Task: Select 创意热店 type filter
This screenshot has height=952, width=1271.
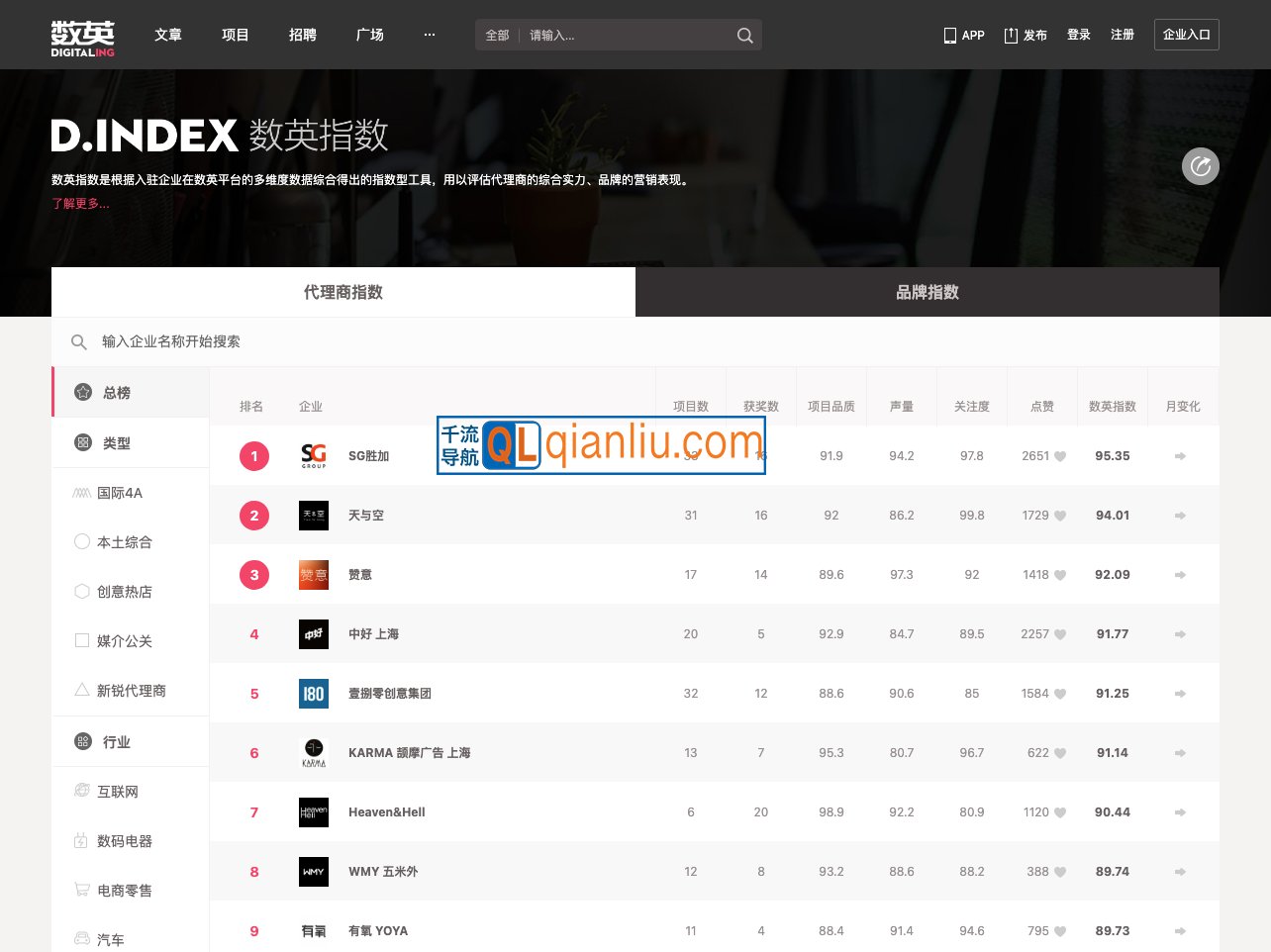Action: 124,592
